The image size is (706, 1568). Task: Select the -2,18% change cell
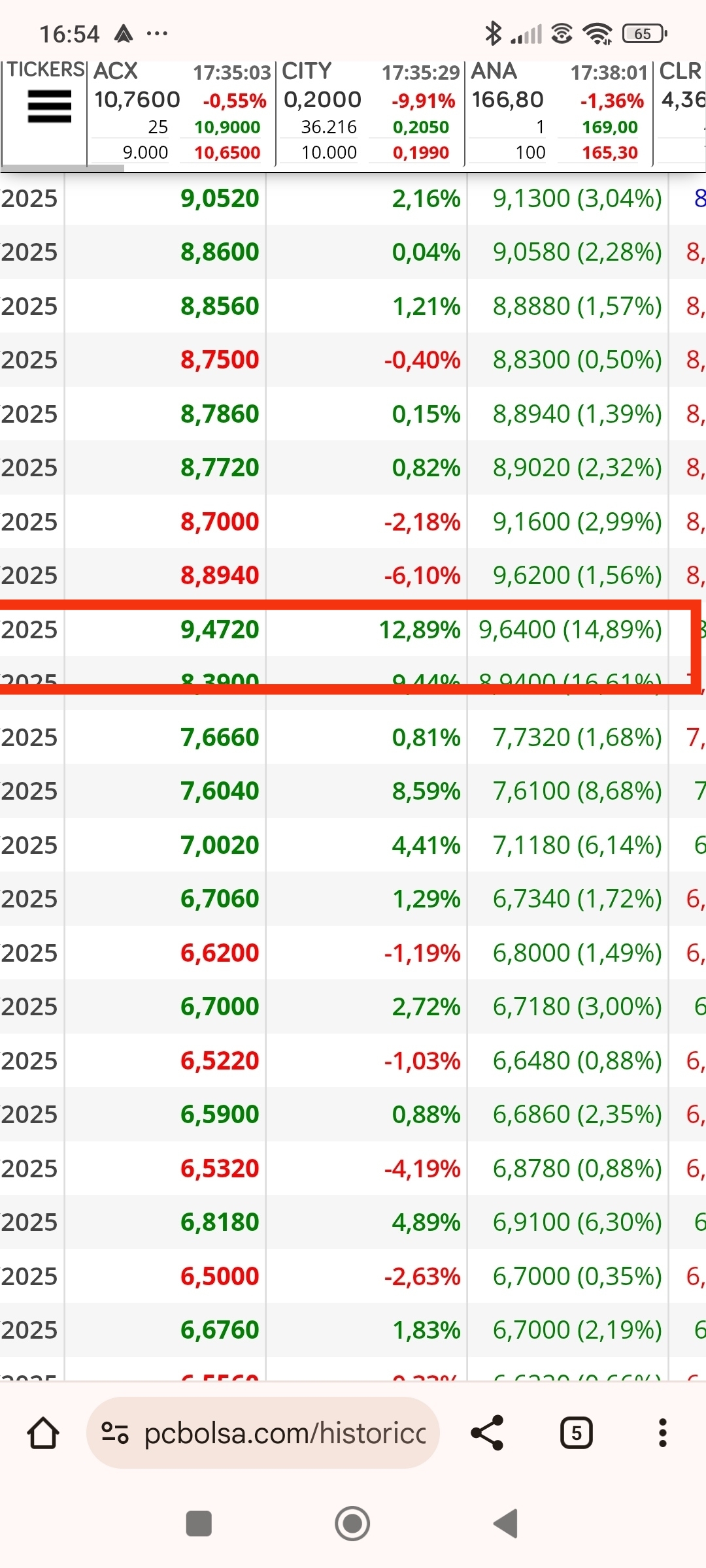pyautogui.click(x=422, y=521)
